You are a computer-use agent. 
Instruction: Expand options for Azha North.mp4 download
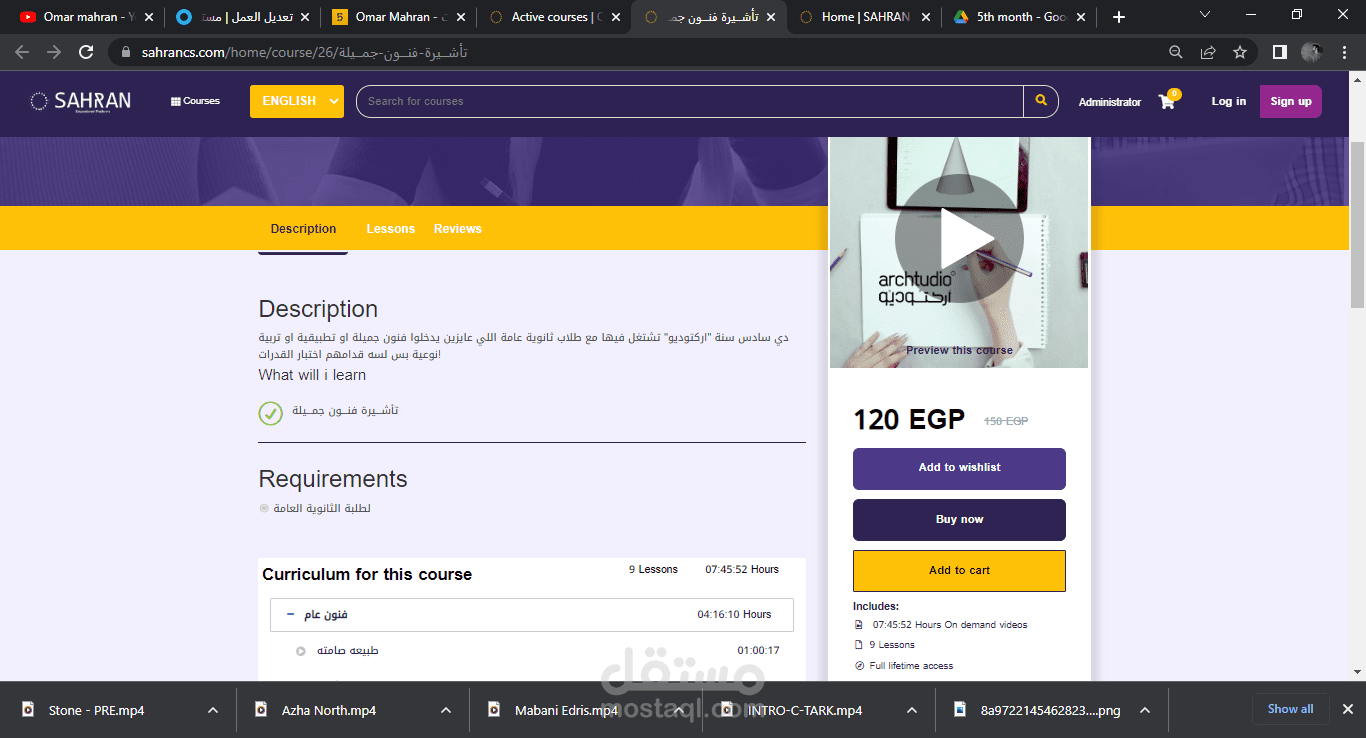pos(446,710)
